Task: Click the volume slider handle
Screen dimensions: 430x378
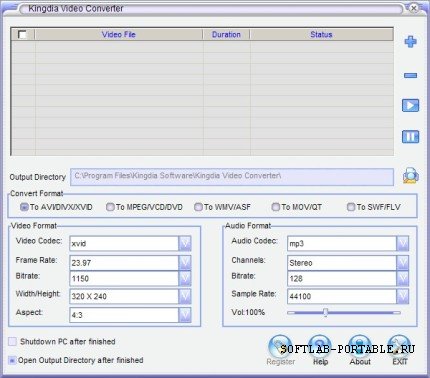Action: coord(325,312)
